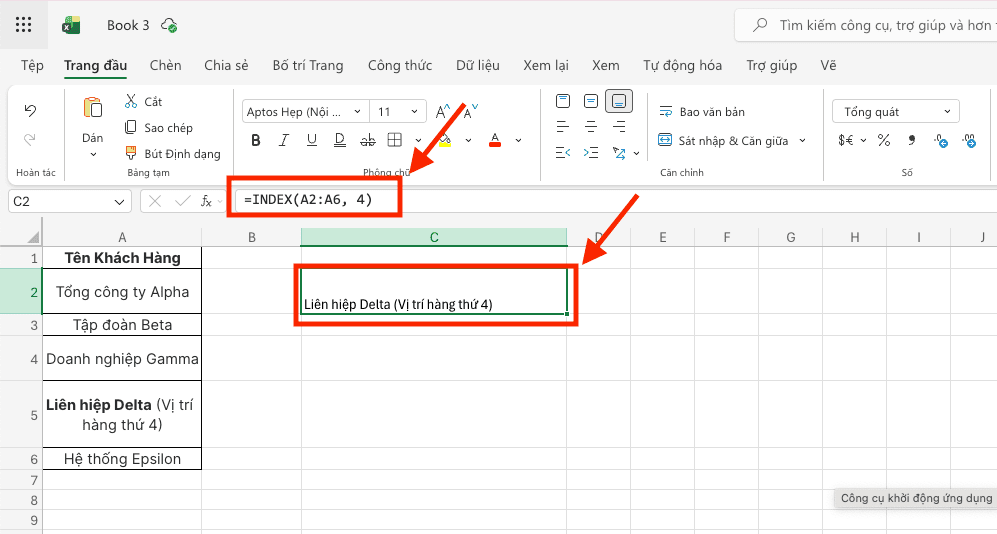Toggle Strikethrough formatting
The width and height of the screenshot is (997, 534).
click(x=368, y=140)
